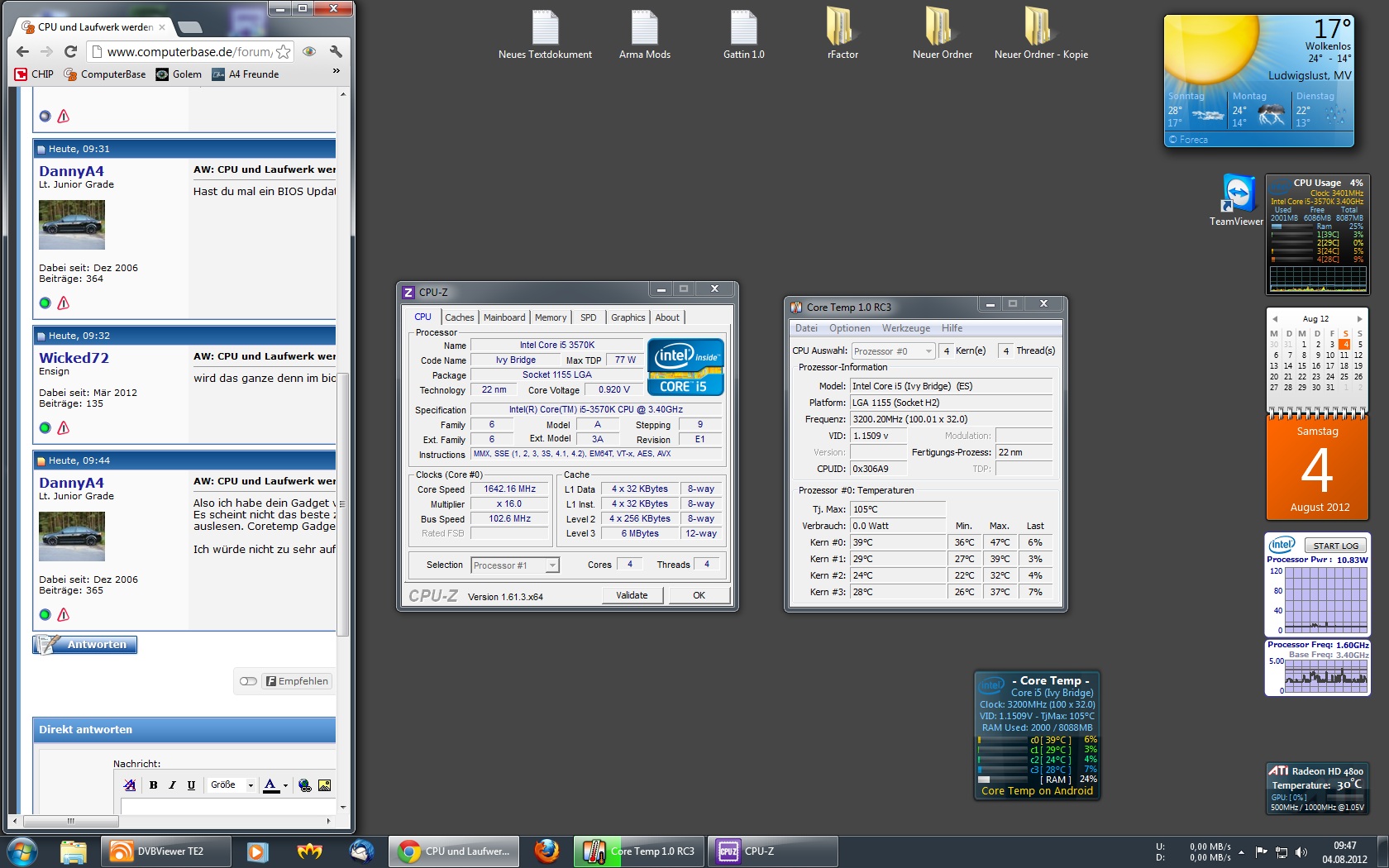Toggle bold formatting in the reply editor
This screenshot has height=868, width=1389.
point(153,785)
